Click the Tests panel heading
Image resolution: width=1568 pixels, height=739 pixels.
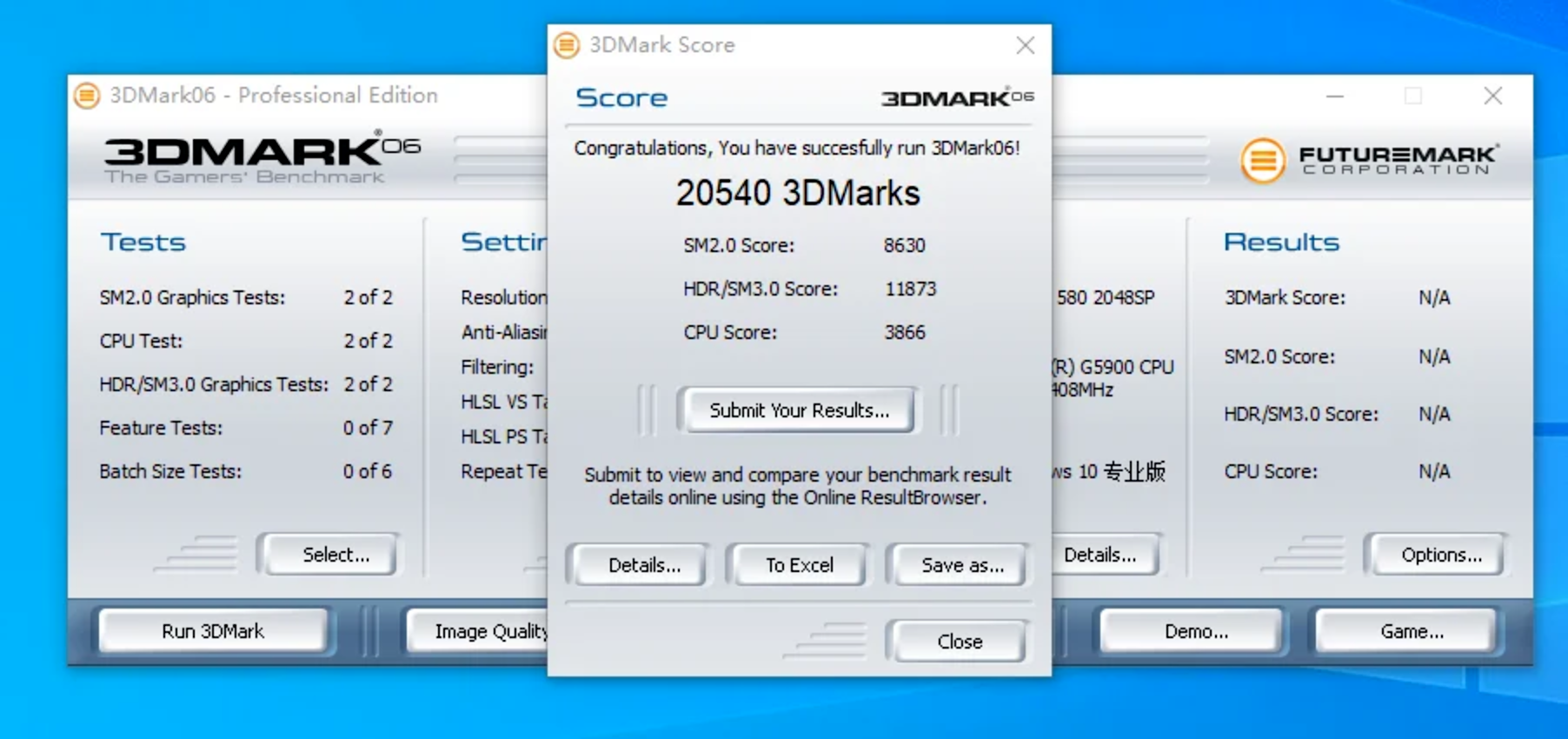point(143,242)
